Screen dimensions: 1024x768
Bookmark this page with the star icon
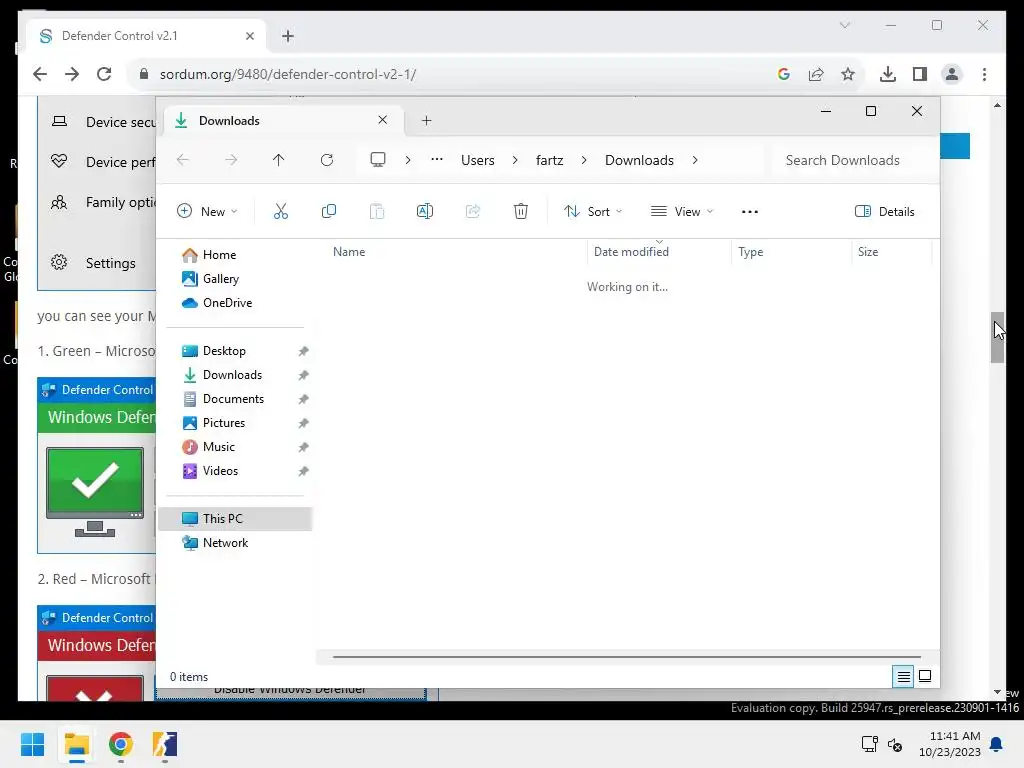[x=848, y=74]
